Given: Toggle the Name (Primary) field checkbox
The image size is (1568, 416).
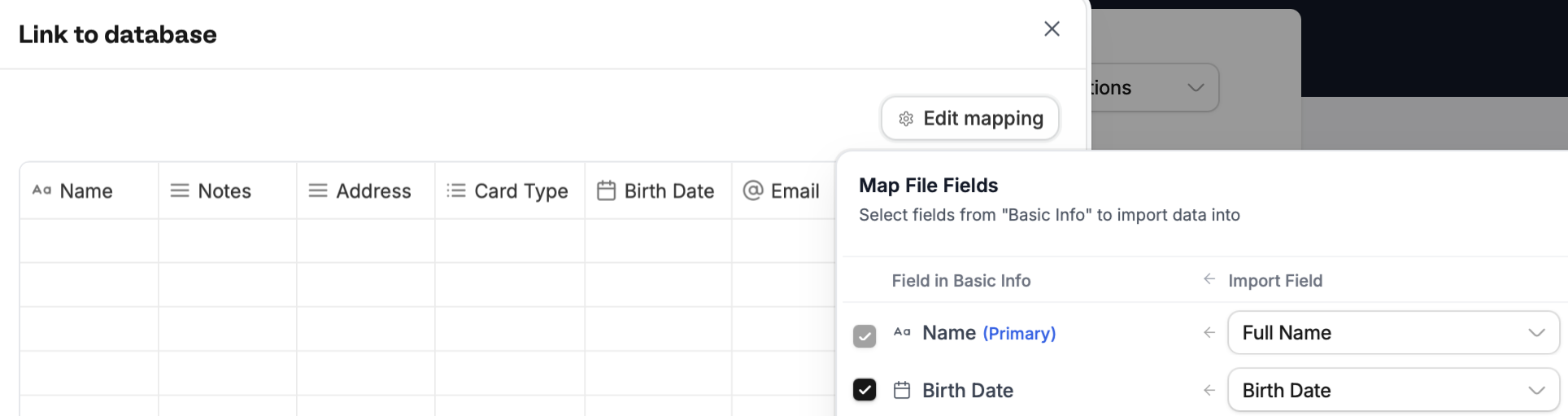Looking at the screenshot, I should 865,335.
